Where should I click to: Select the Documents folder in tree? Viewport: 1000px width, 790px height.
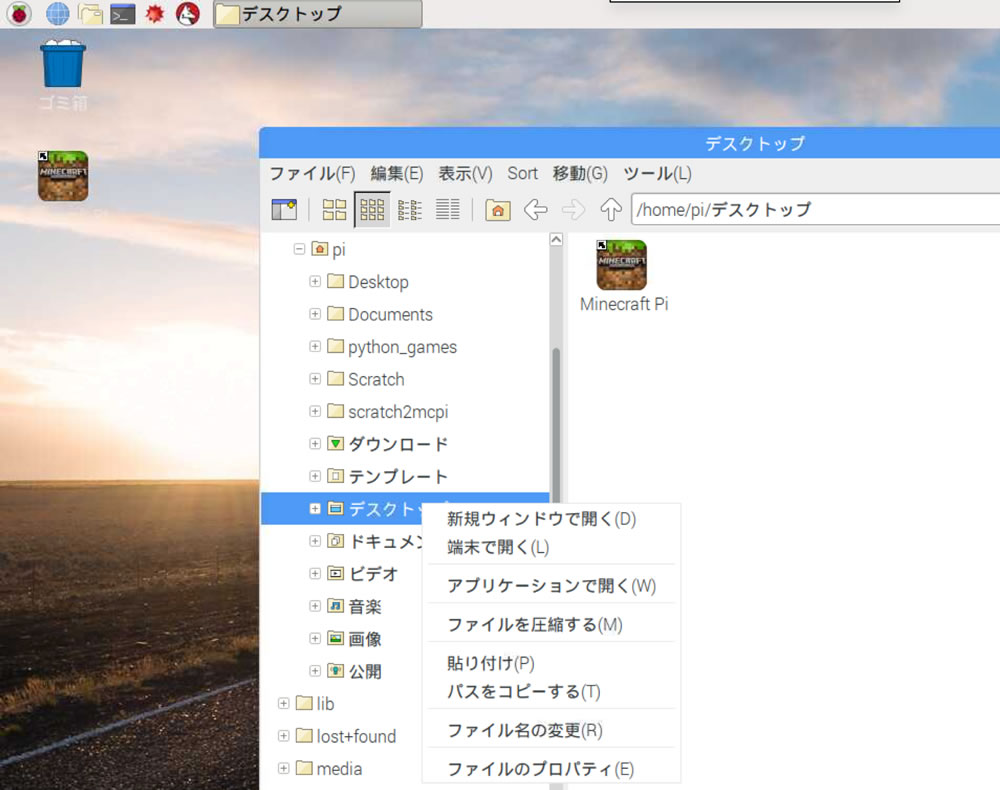(x=379, y=314)
